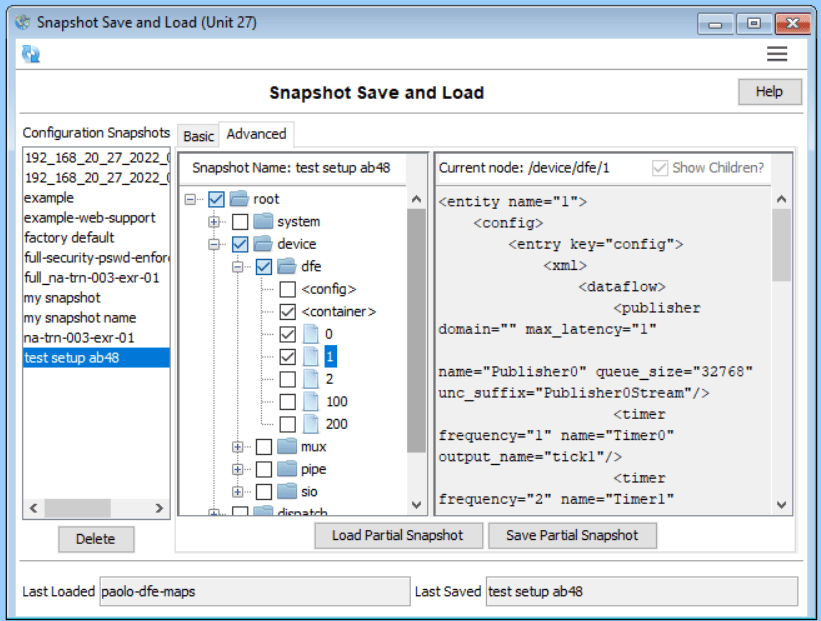This screenshot has width=821, height=621.
Task: Switch to the Basic tab
Action: [x=198, y=136]
